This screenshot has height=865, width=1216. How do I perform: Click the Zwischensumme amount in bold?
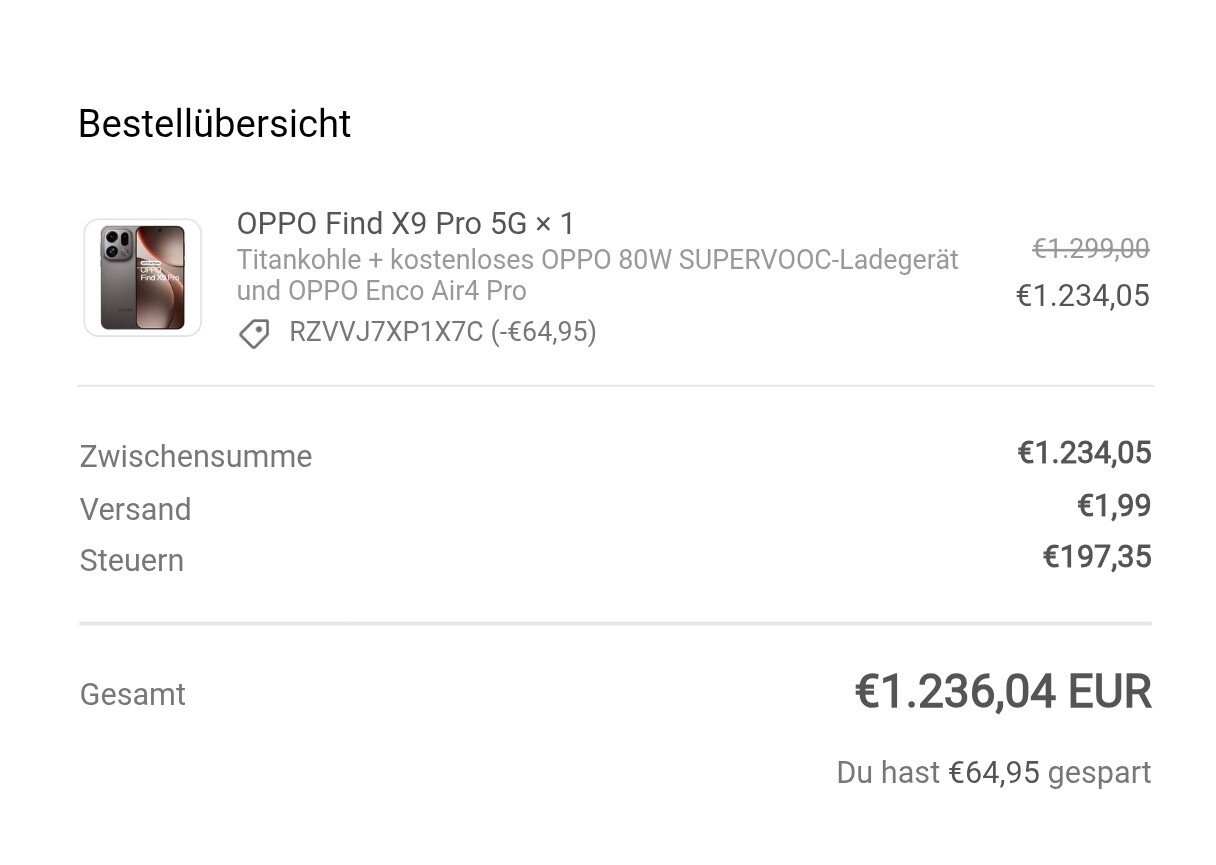point(1084,453)
